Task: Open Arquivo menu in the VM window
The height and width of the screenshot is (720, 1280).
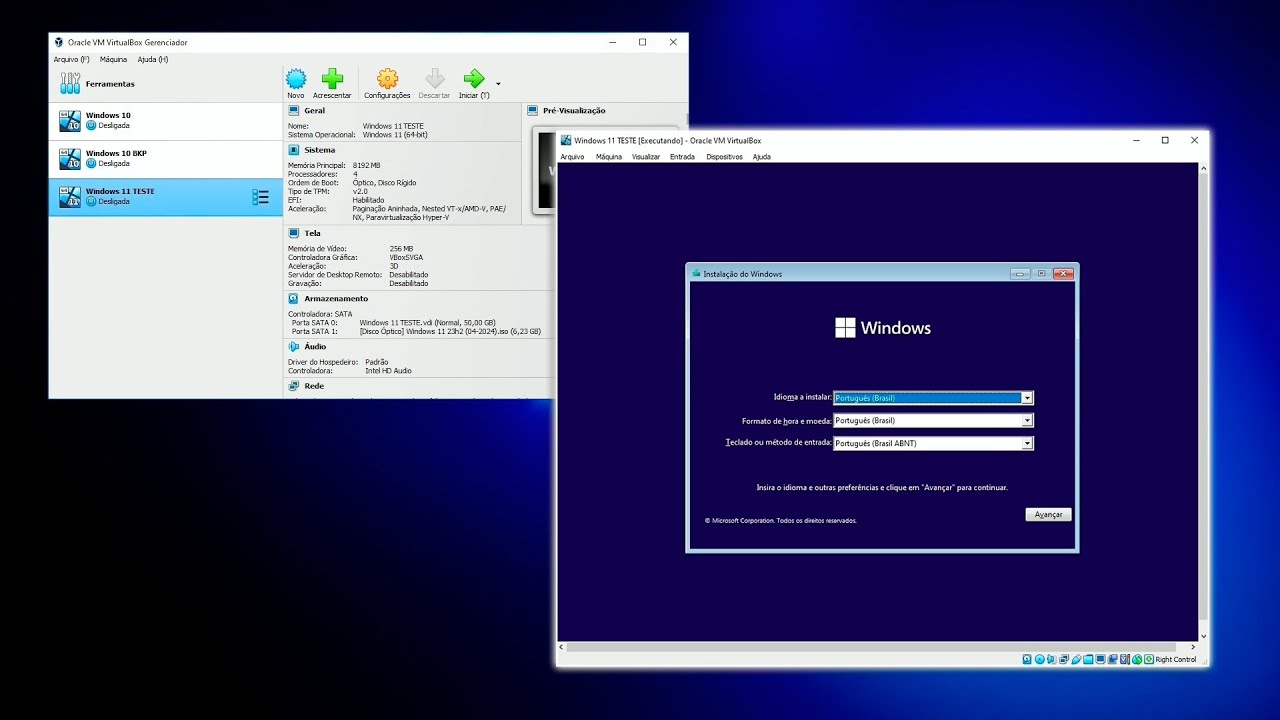Action: click(572, 156)
